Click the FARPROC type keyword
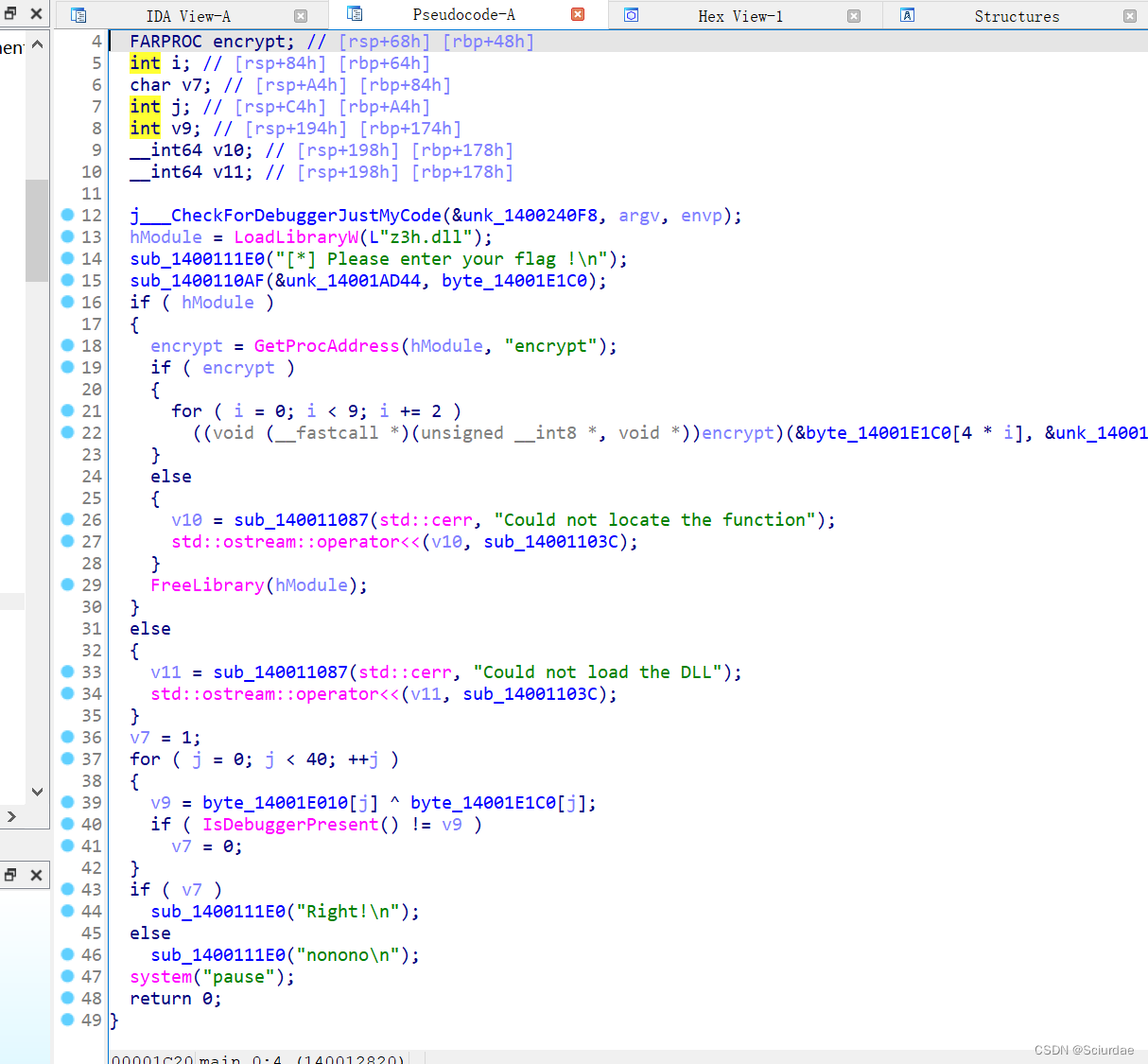The image size is (1148, 1064). tap(165, 42)
